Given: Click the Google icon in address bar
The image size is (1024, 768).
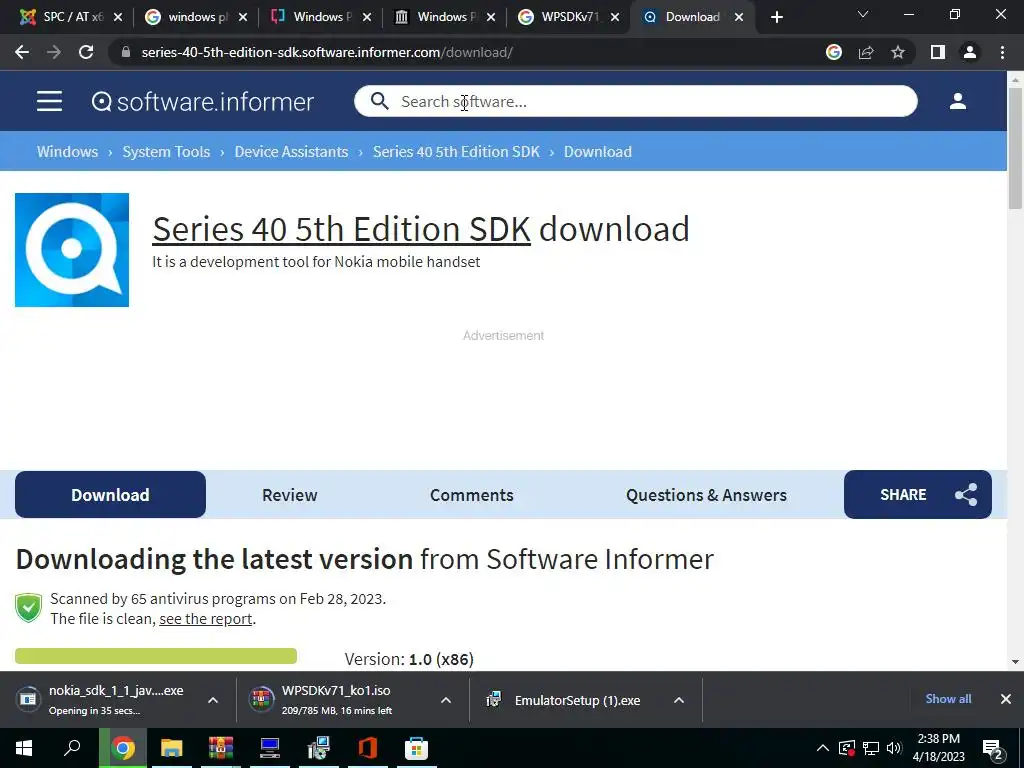Looking at the screenshot, I should [833, 52].
